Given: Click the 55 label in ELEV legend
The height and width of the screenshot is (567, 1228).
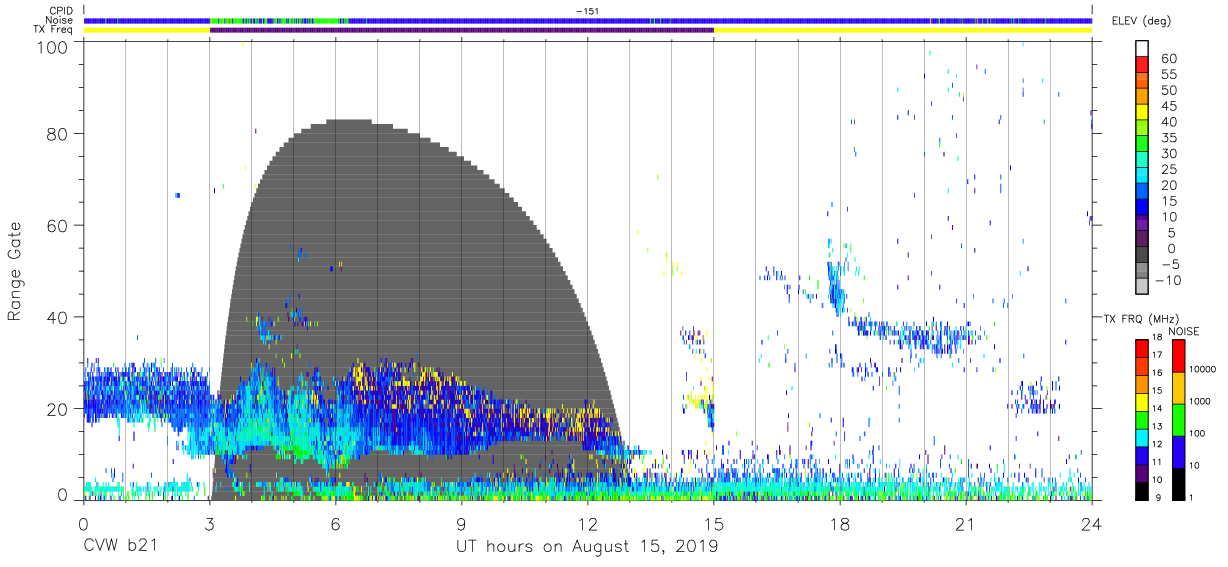Looking at the screenshot, I should (1167, 75).
